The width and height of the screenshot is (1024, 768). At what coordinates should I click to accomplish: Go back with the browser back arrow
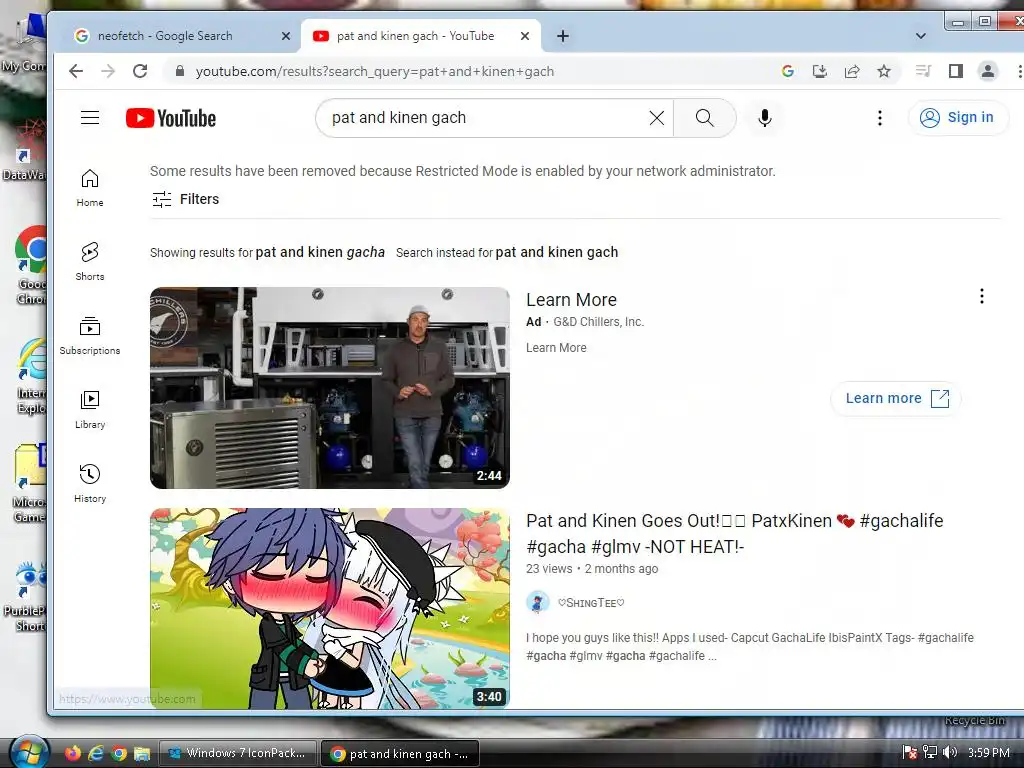[76, 71]
